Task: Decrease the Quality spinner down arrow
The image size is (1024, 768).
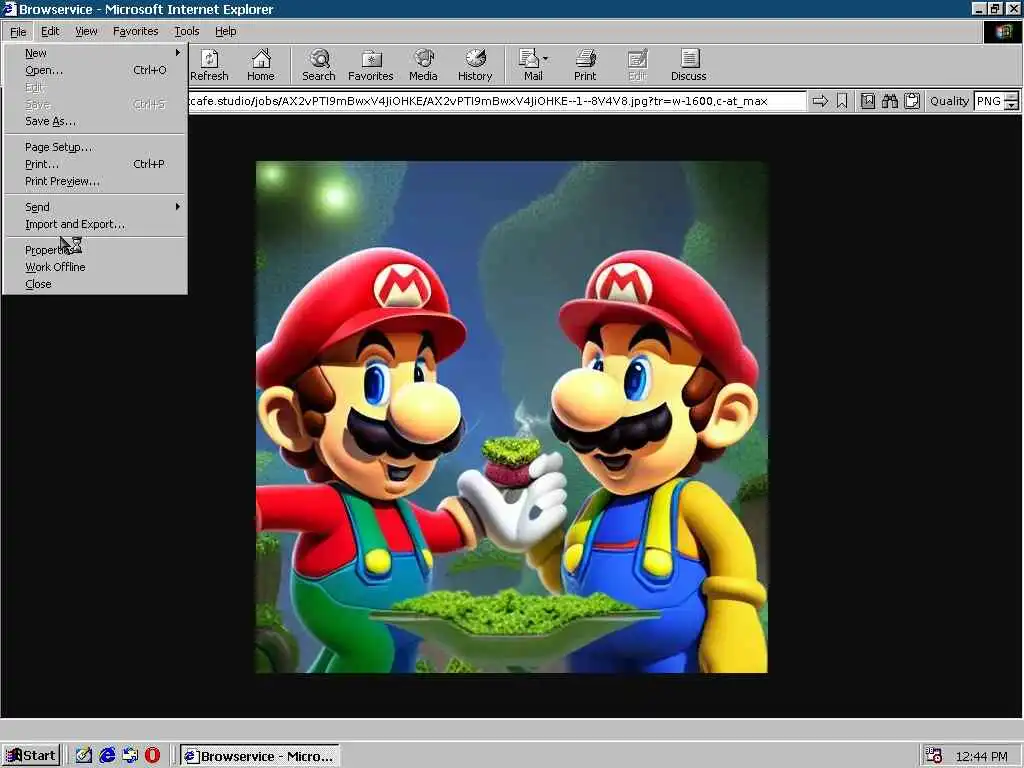Action: point(1012,106)
